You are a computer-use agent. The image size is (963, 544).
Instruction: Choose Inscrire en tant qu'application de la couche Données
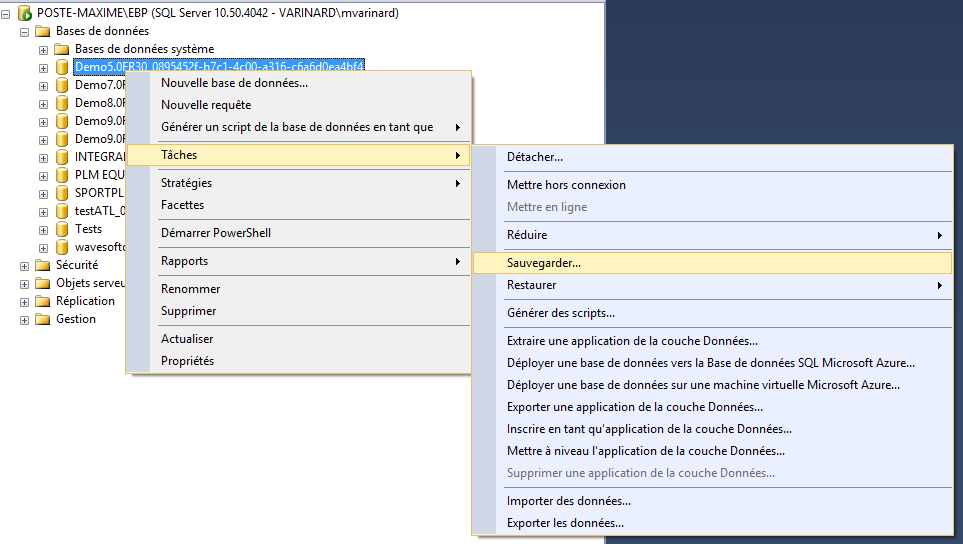coord(712,429)
